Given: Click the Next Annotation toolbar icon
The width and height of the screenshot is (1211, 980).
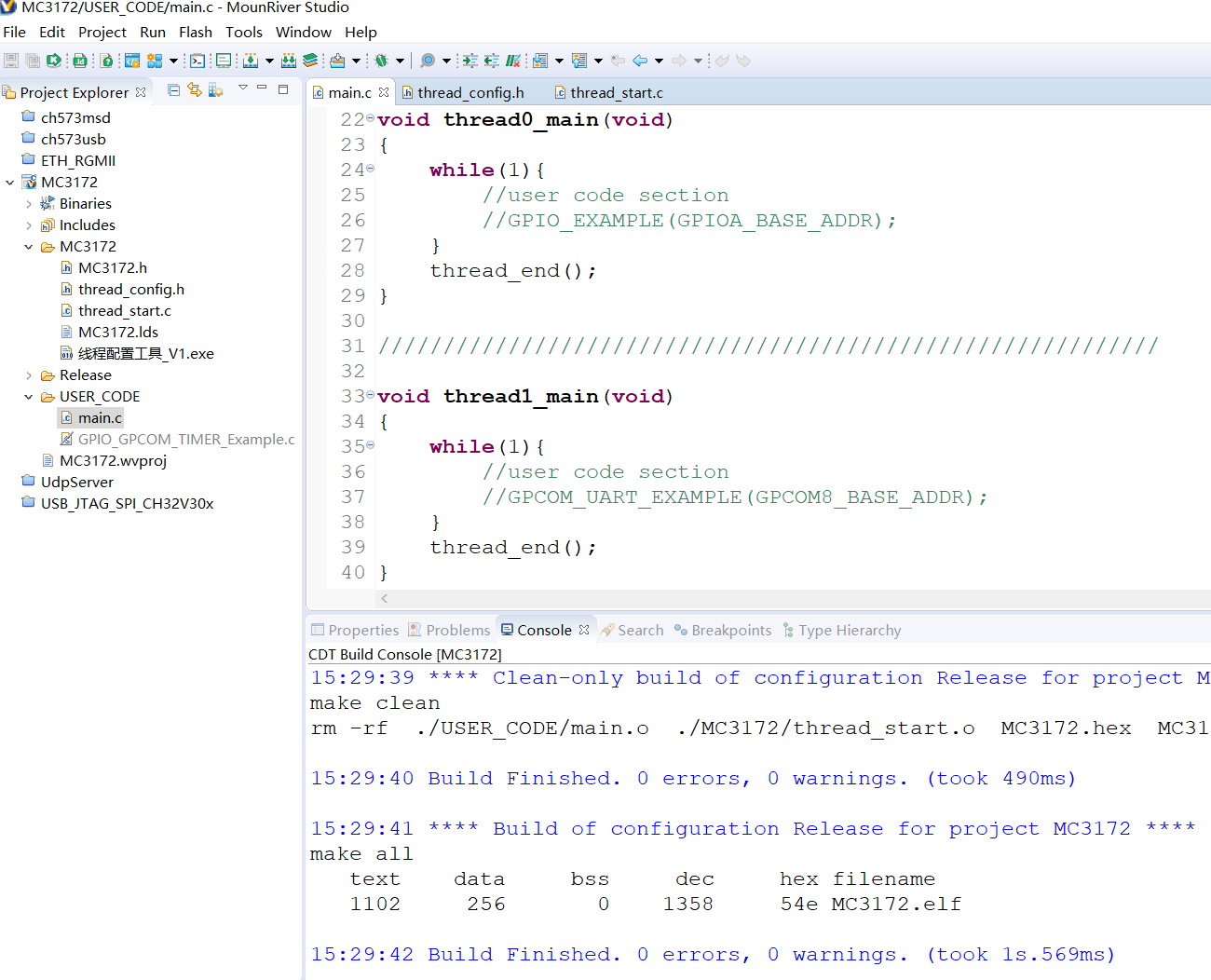Looking at the screenshot, I should [540, 61].
